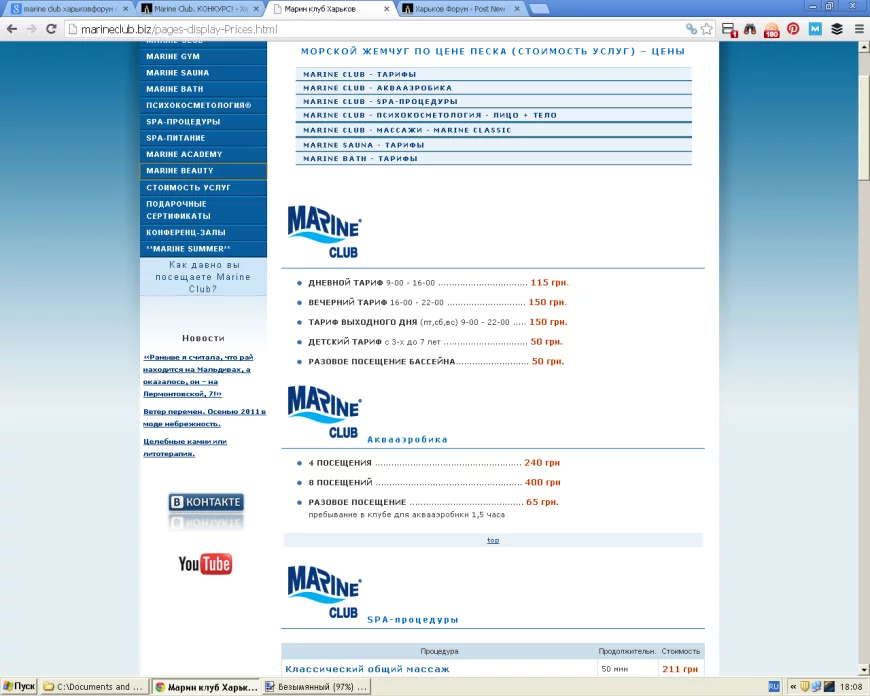Bookmark this page with the star icon
The image size is (870, 696).
(x=706, y=29)
